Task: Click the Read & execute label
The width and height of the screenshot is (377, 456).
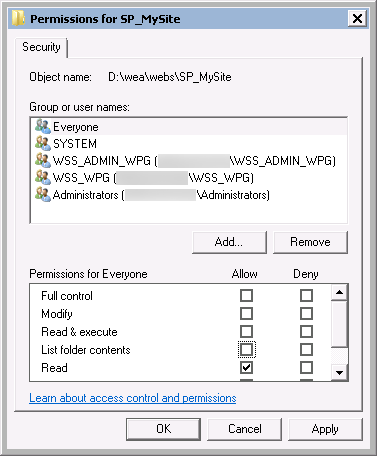Action: pos(79,332)
